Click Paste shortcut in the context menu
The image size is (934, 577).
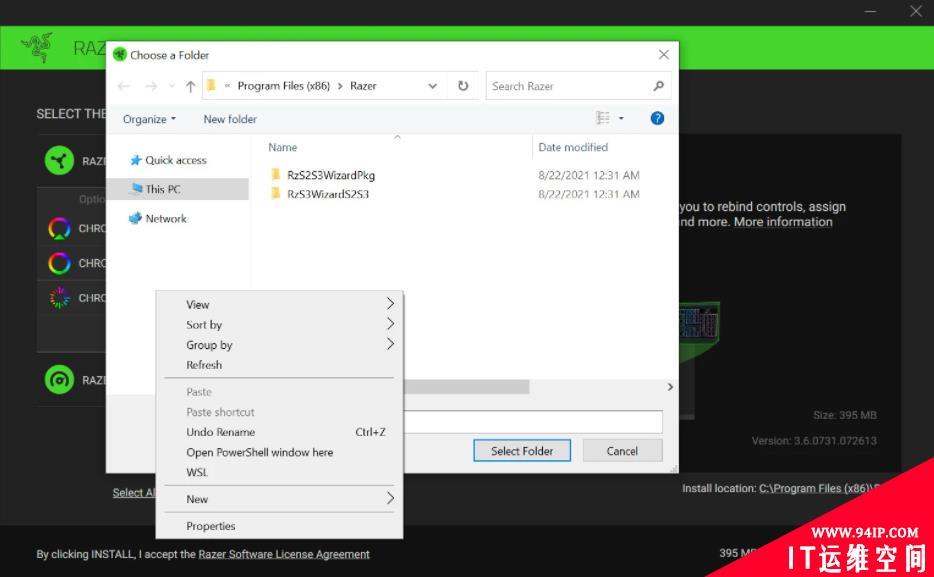coord(279,412)
